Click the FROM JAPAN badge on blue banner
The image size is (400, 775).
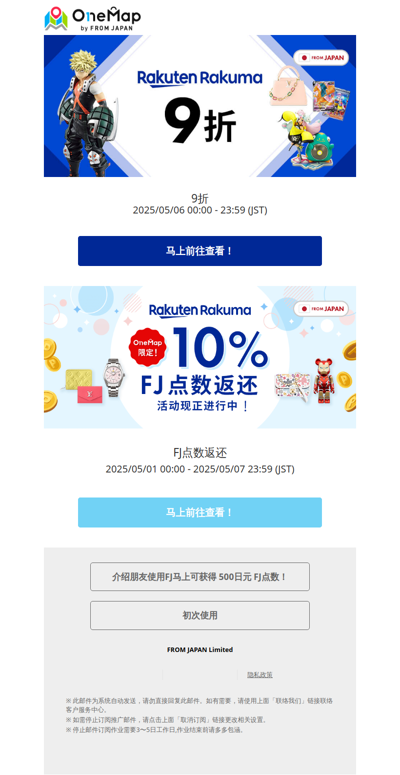click(322, 58)
